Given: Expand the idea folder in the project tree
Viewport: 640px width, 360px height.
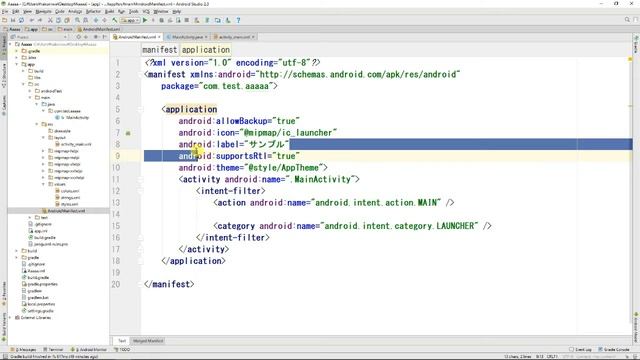Looking at the screenshot, I should click(x=17, y=58).
